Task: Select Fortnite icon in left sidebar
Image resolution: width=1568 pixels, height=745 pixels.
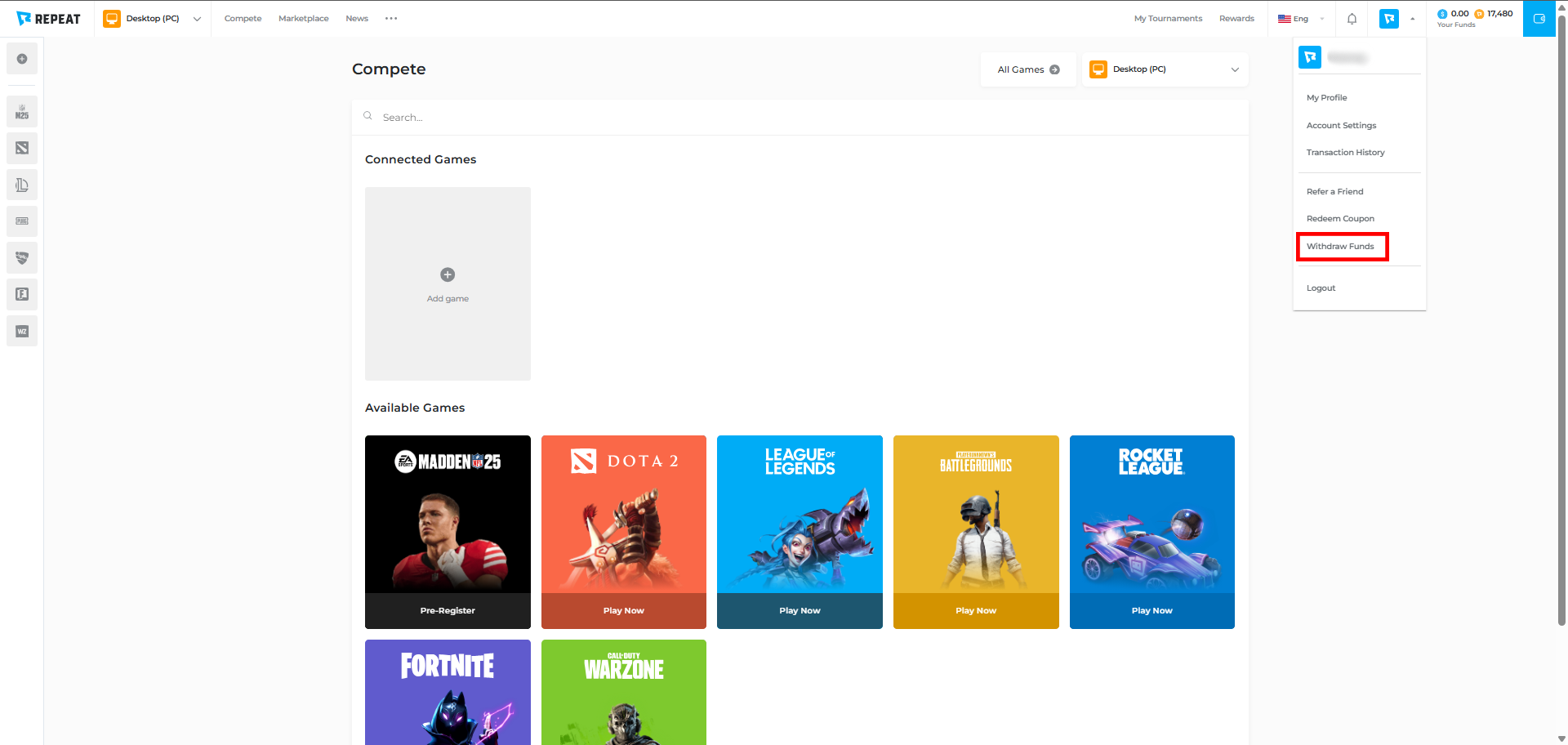Action: [x=22, y=294]
